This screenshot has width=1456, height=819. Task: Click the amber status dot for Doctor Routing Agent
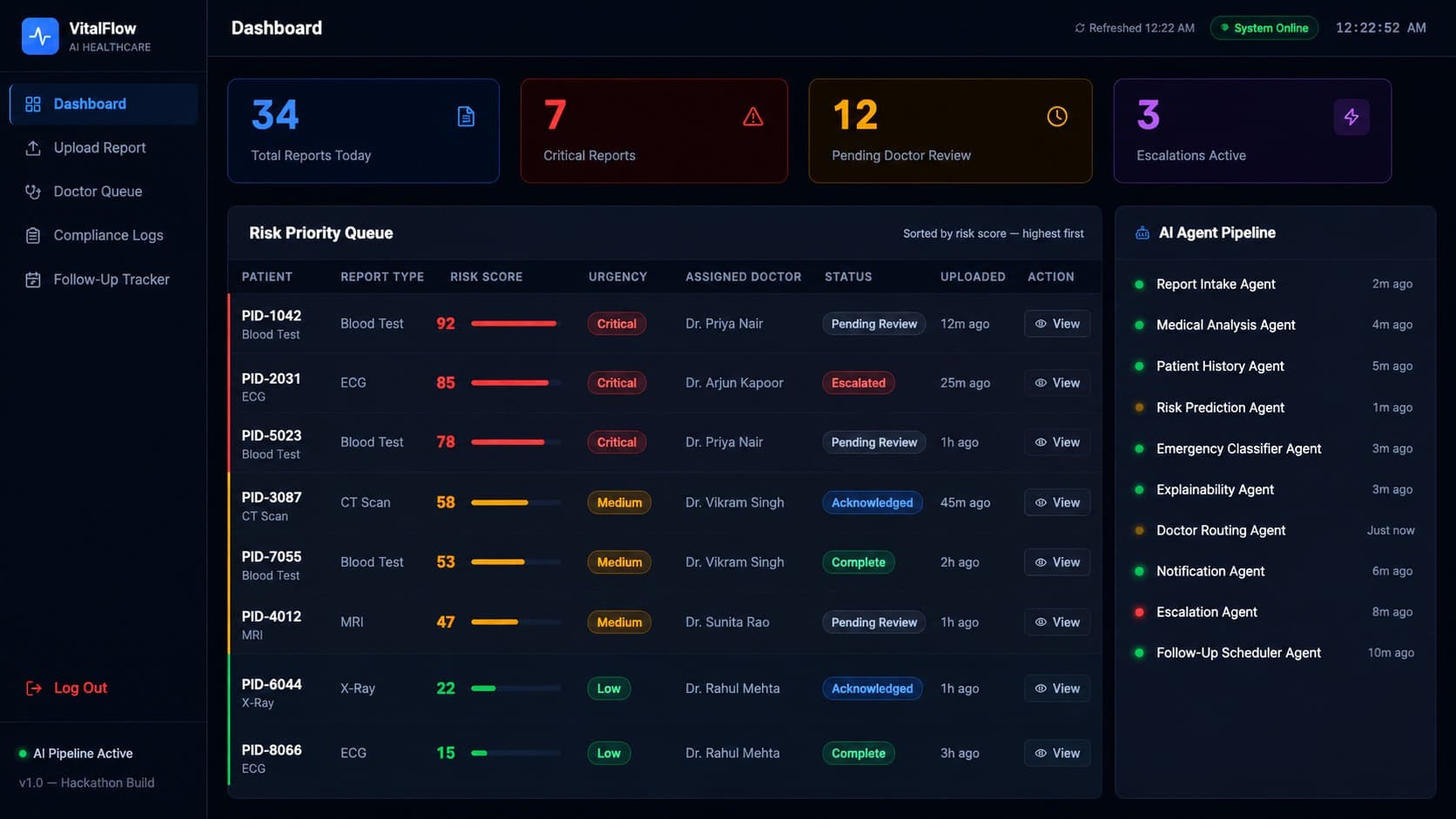[1139, 531]
